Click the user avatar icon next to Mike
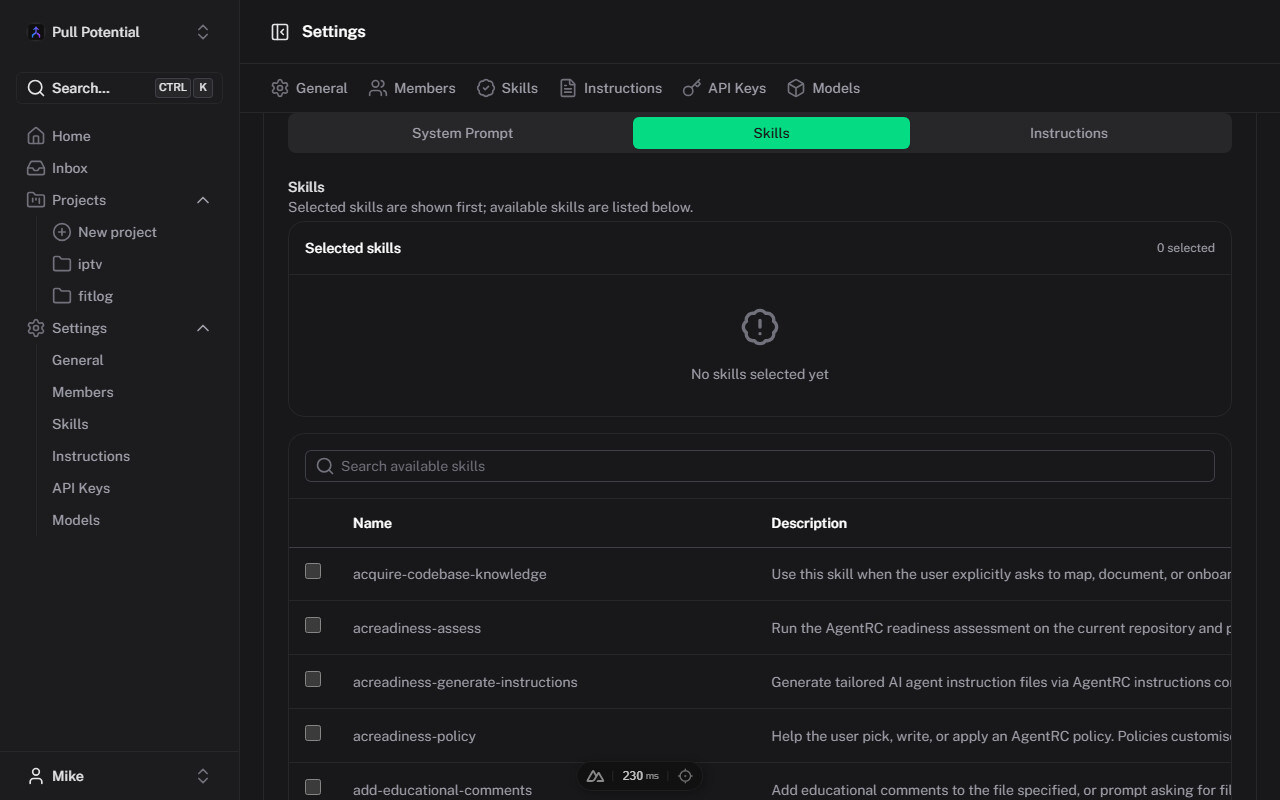The image size is (1280, 800). click(36, 776)
